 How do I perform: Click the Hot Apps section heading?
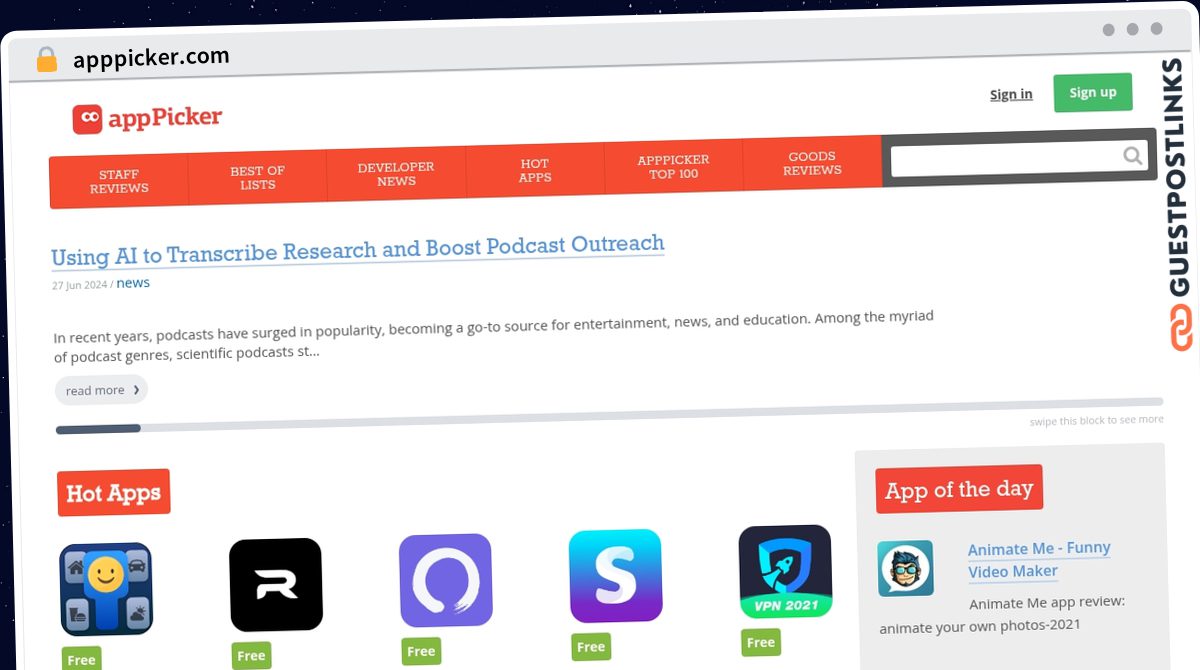(113, 493)
